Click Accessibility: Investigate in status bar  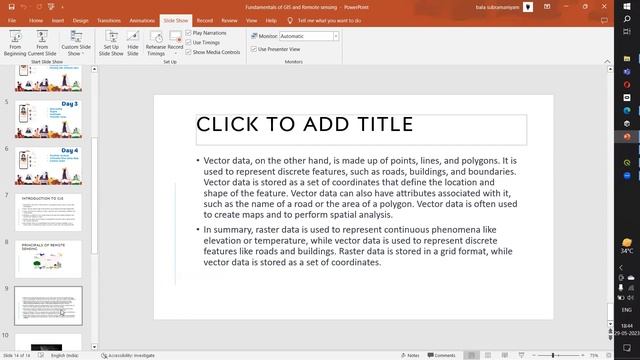point(128,356)
